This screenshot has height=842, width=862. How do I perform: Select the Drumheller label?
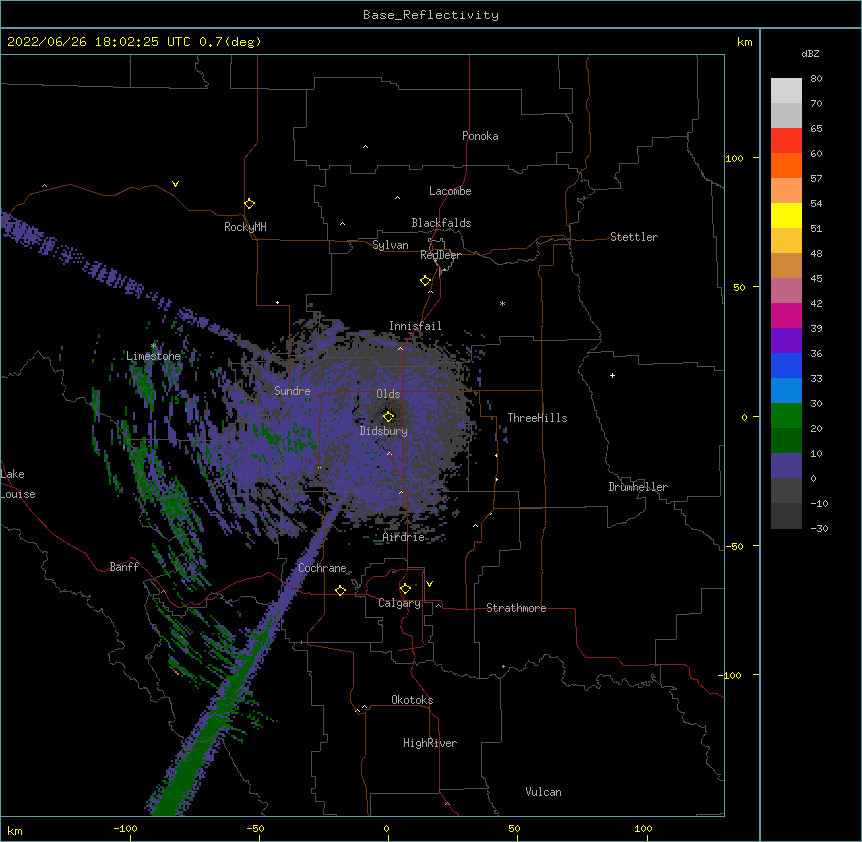(x=638, y=487)
